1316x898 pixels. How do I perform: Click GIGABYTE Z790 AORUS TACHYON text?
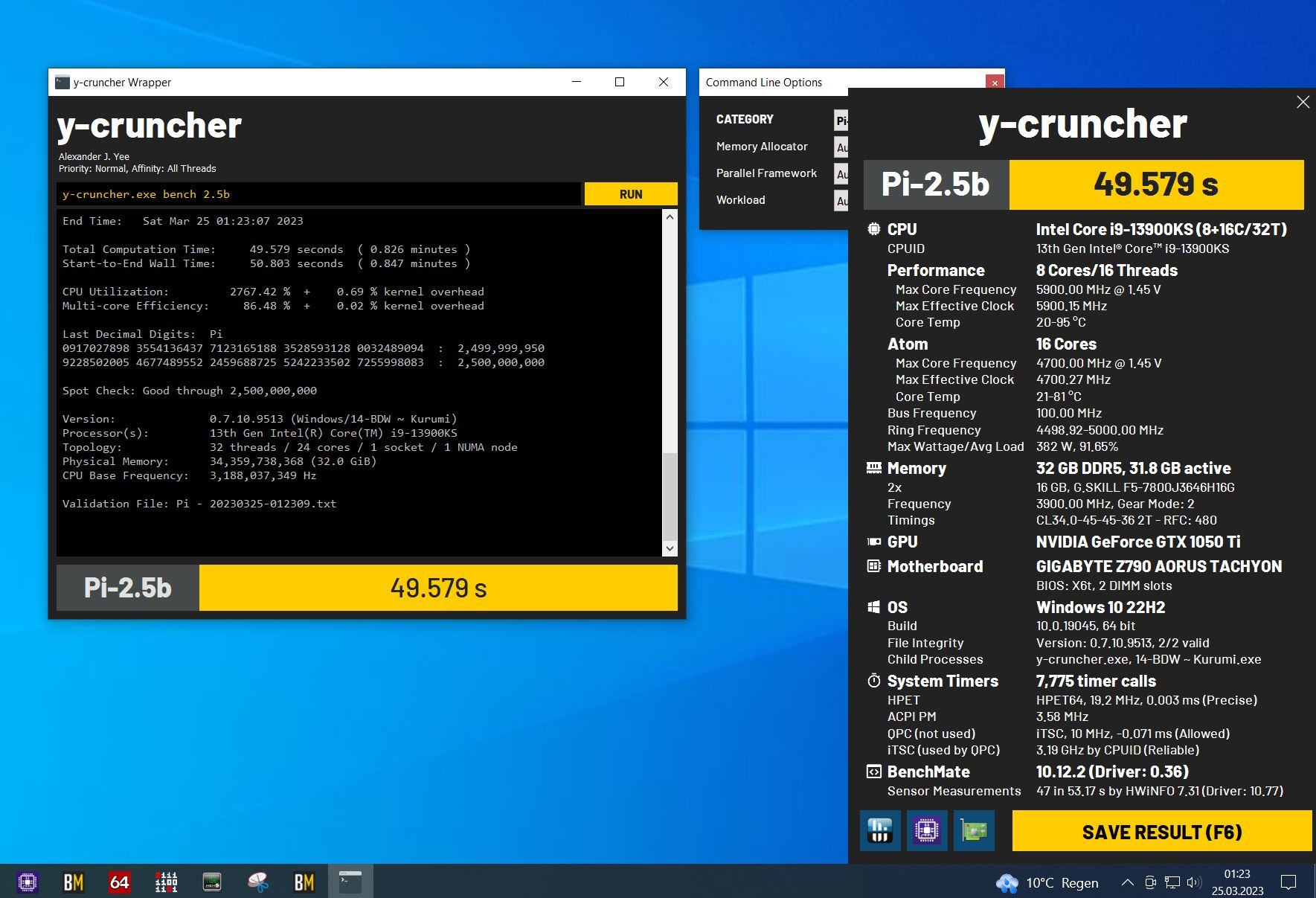point(1159,566)
